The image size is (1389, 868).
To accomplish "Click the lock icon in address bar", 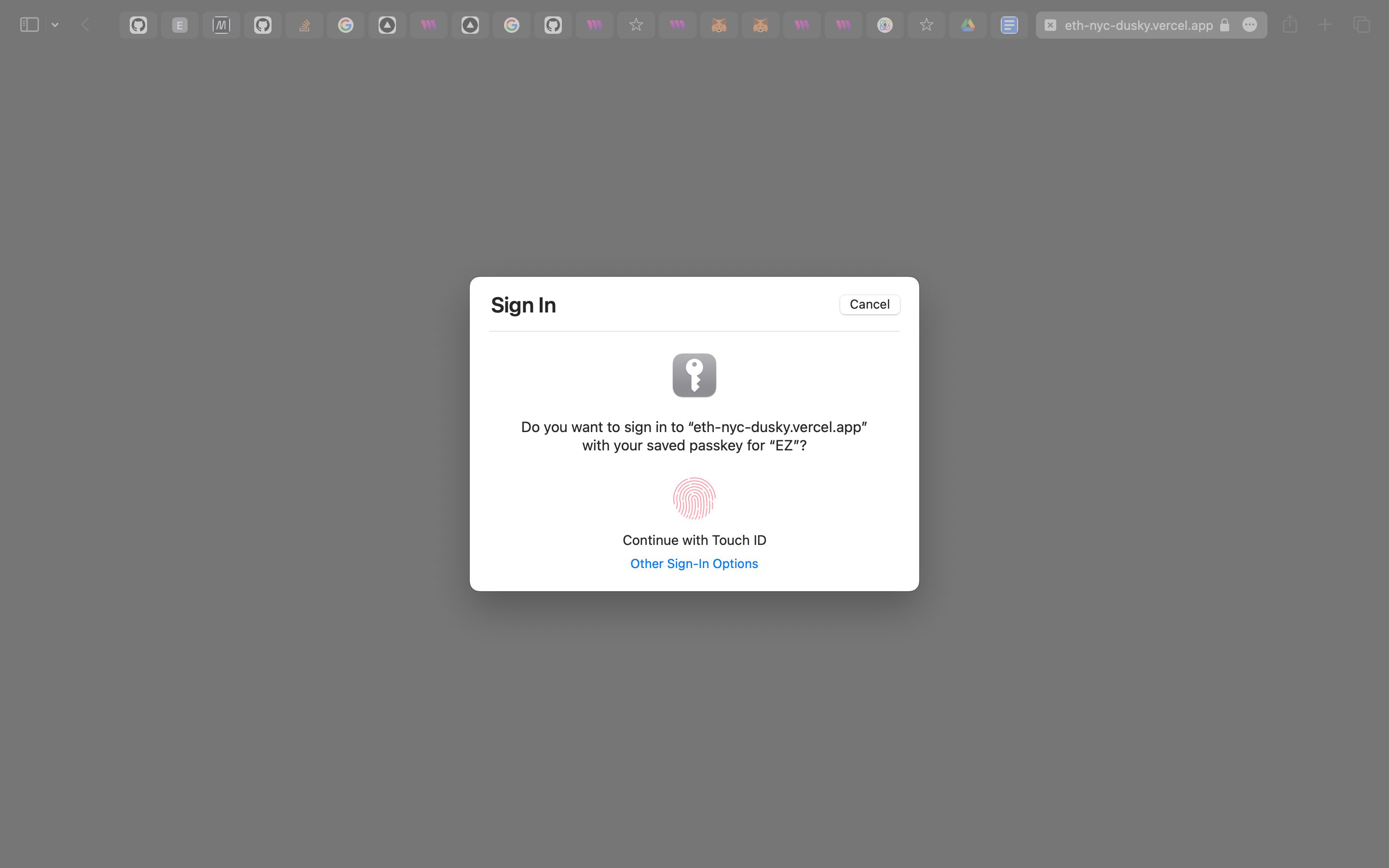I will (x=1225, y=25).
